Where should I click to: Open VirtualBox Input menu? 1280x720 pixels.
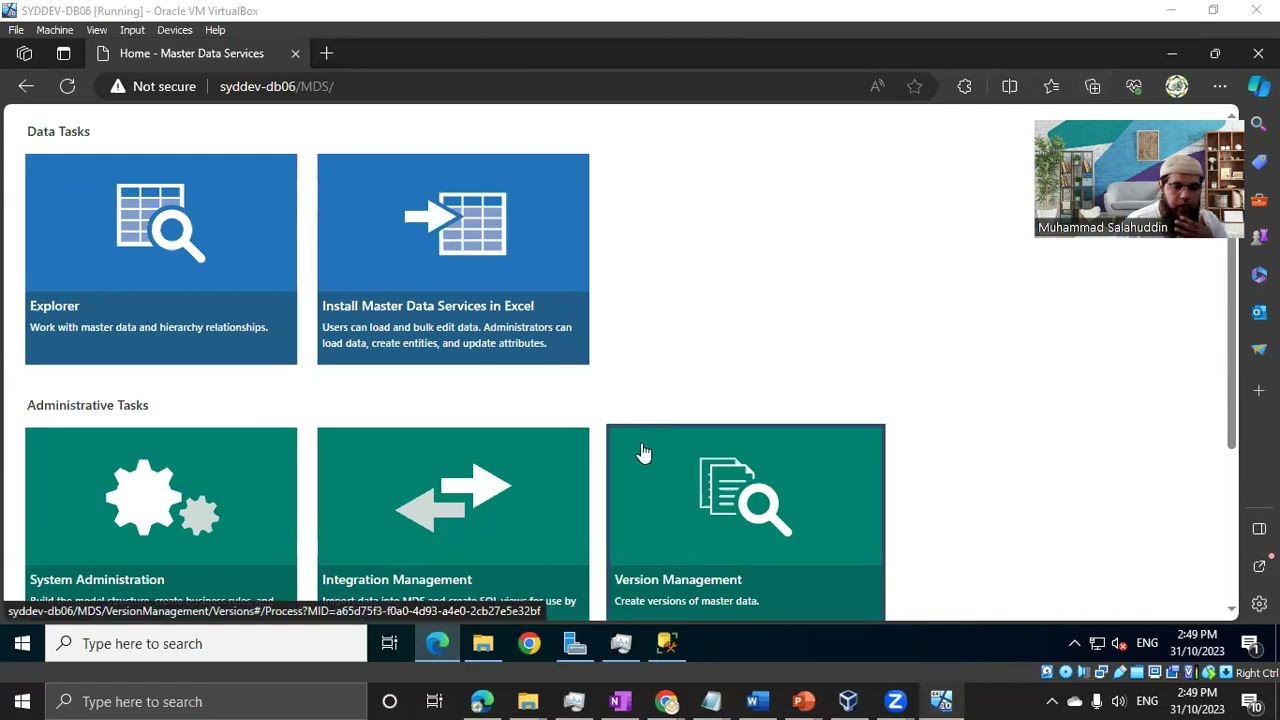pos(132,30)
